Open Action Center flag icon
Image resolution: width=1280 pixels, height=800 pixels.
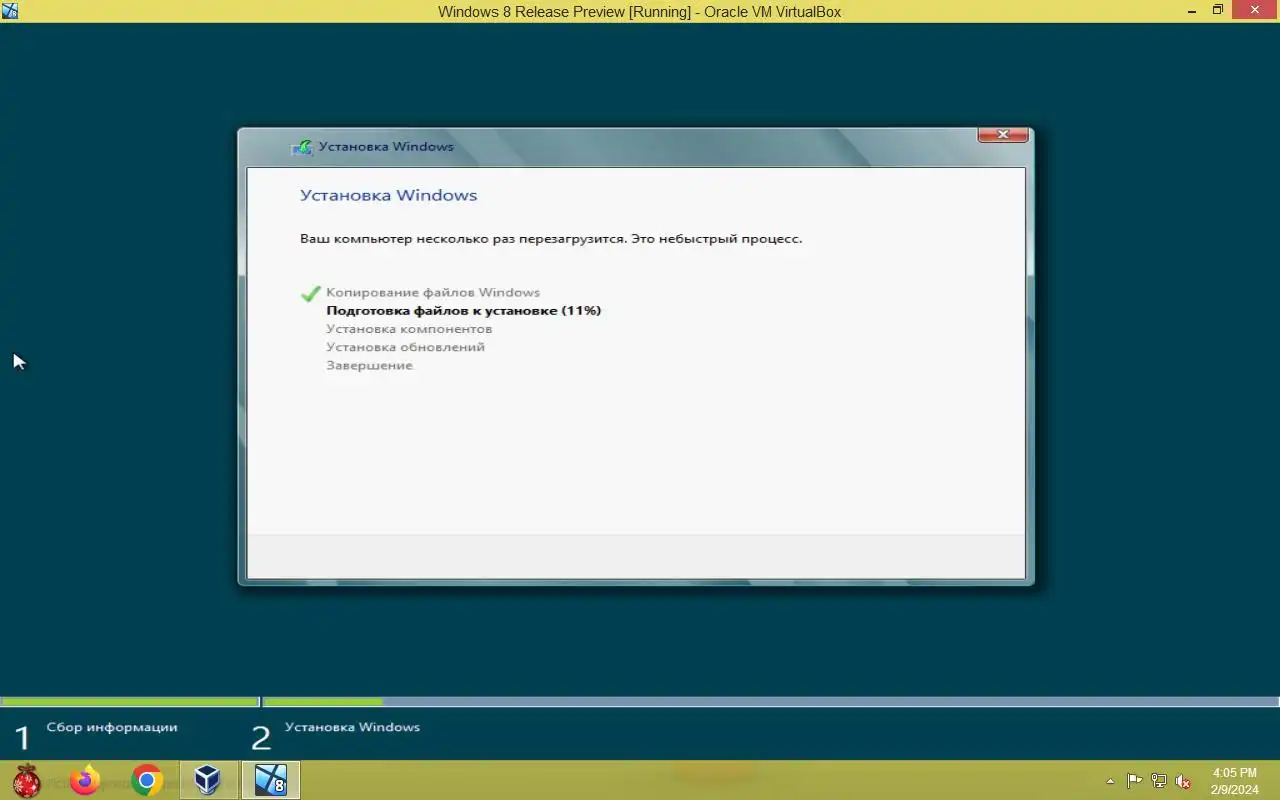pyautogui.click(x=1134, y=781)
